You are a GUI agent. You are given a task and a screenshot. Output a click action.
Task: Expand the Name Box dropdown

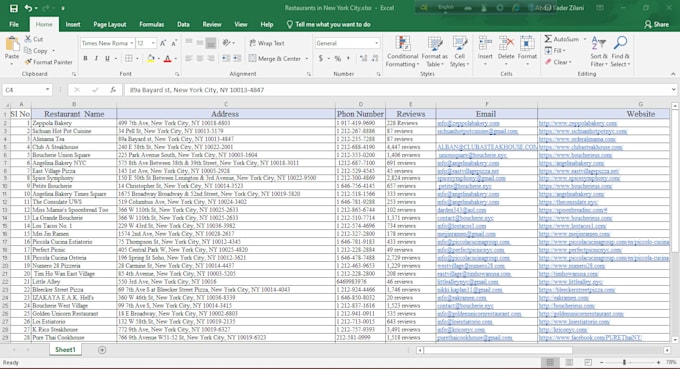click(47, 90)
